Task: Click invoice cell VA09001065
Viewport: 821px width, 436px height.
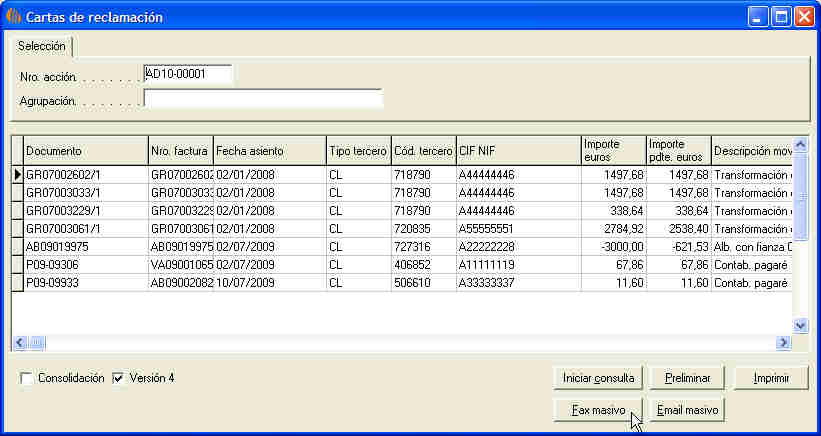Action: coord(181,265)
